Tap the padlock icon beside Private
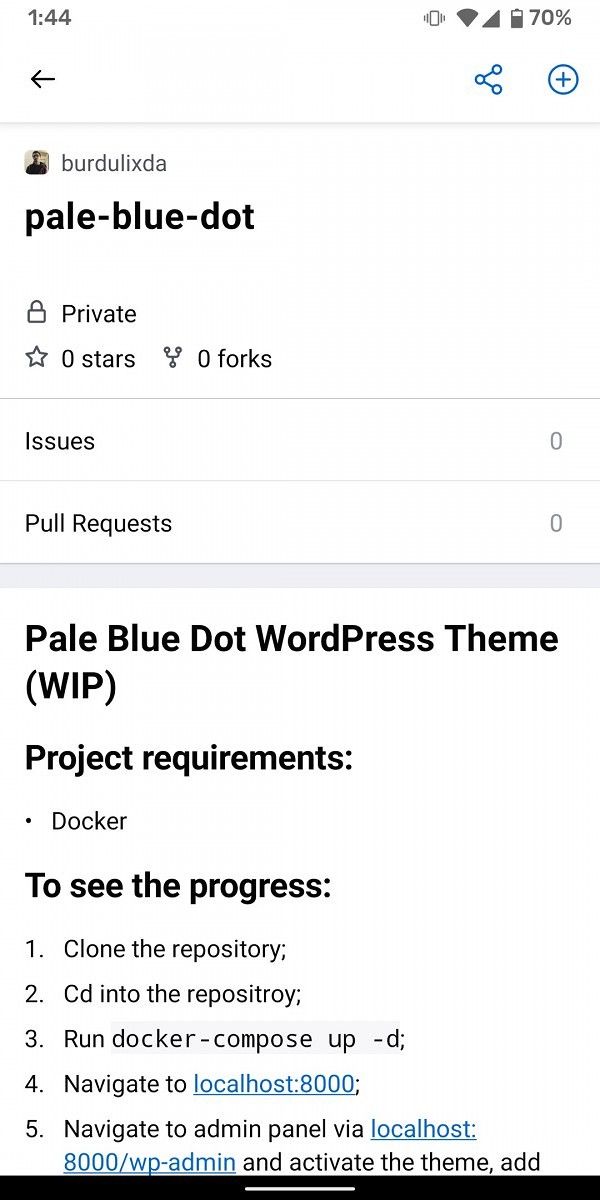This screenshot has width=600, height=1200. point(36,312)
